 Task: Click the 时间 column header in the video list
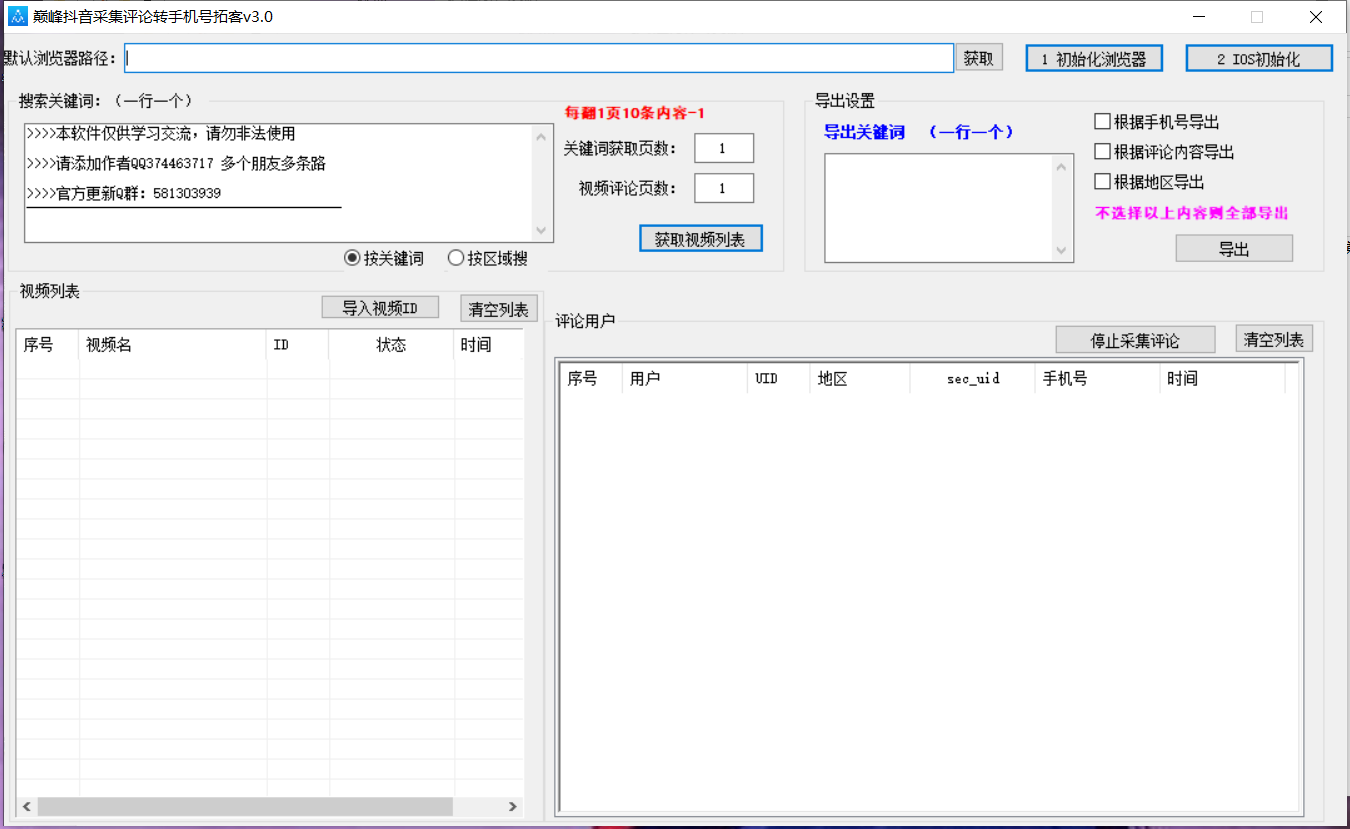click(x=489, y=345)
